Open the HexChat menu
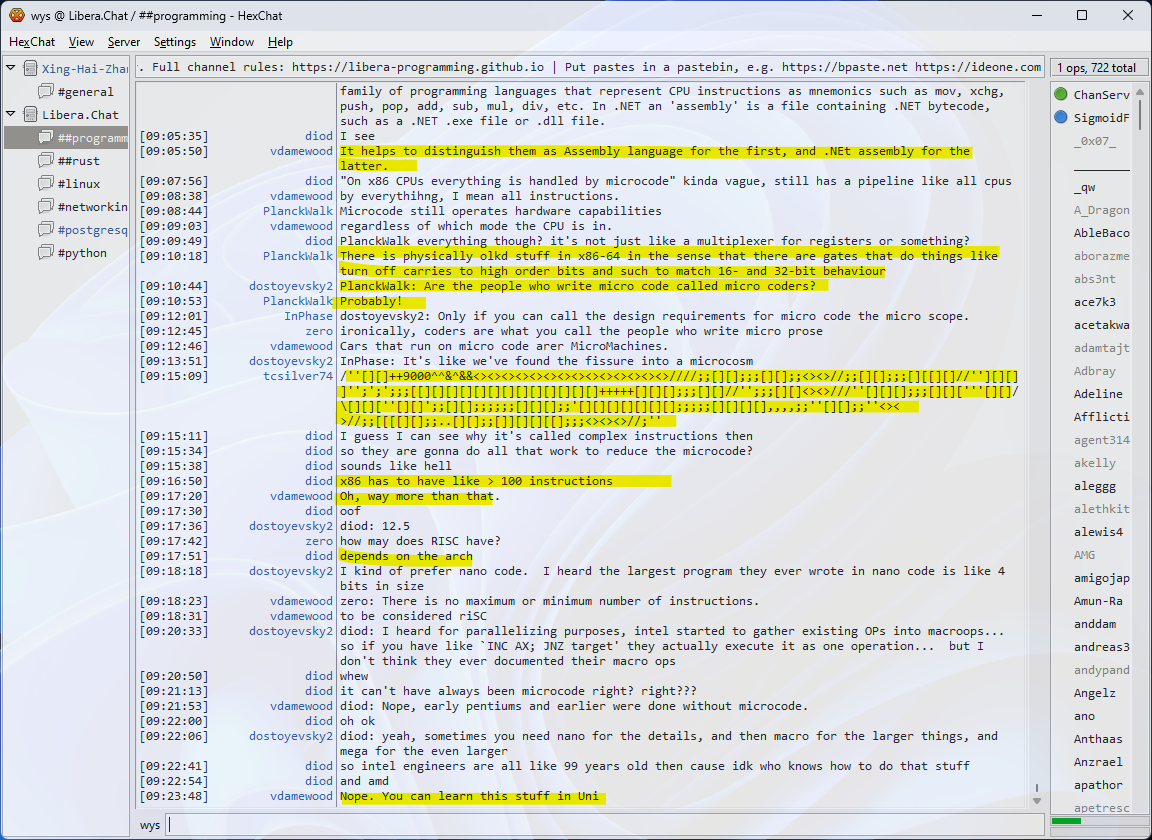The width and height of the screenshot is (1152, 840). (32, 42)
